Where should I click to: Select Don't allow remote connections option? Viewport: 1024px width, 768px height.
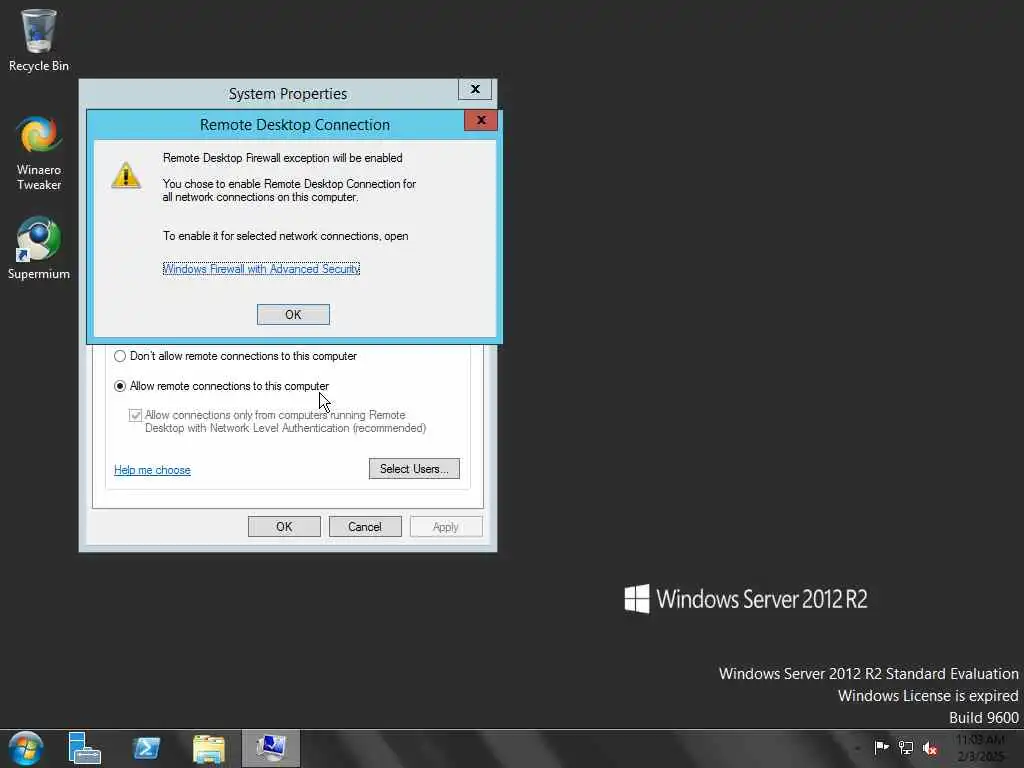[x=236, y=356]
